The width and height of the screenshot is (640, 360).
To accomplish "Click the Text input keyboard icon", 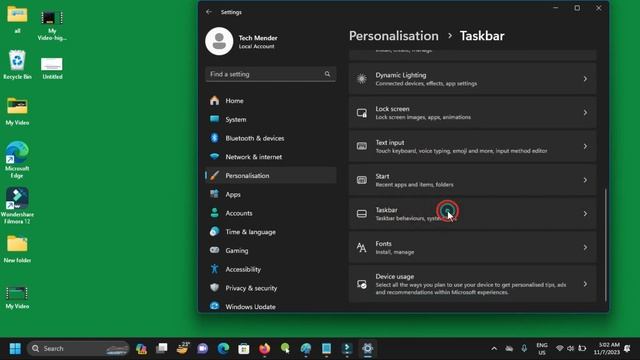I will click(x=362, y=146).
